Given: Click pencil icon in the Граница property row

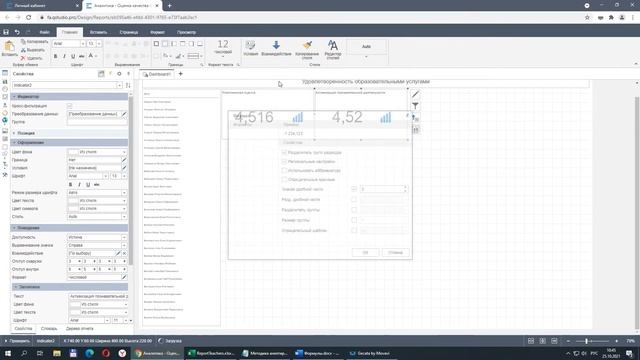Looking at the screenshot, I should [124, 160].
